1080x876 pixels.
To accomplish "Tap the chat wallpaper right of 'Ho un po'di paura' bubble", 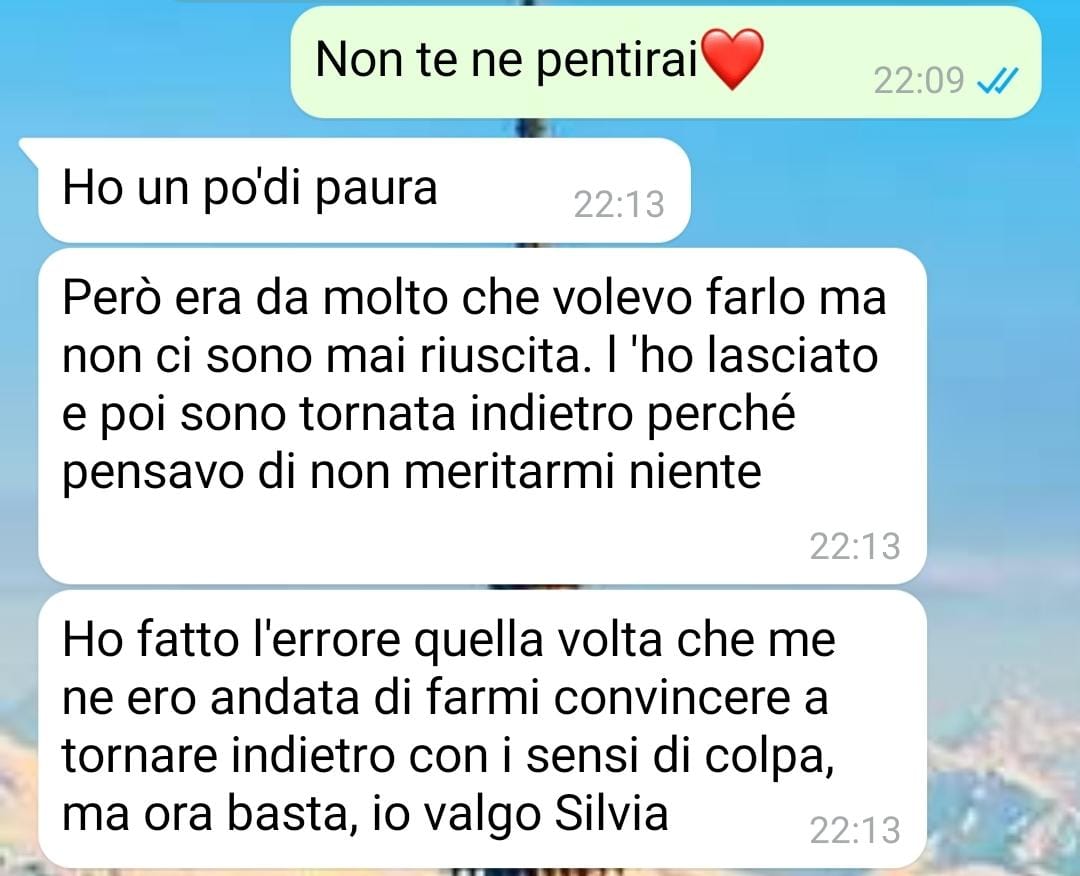I will (882, 189).
